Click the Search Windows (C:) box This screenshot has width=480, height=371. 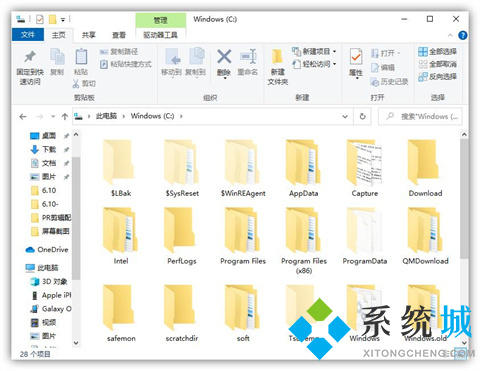[x=420, y=117]
